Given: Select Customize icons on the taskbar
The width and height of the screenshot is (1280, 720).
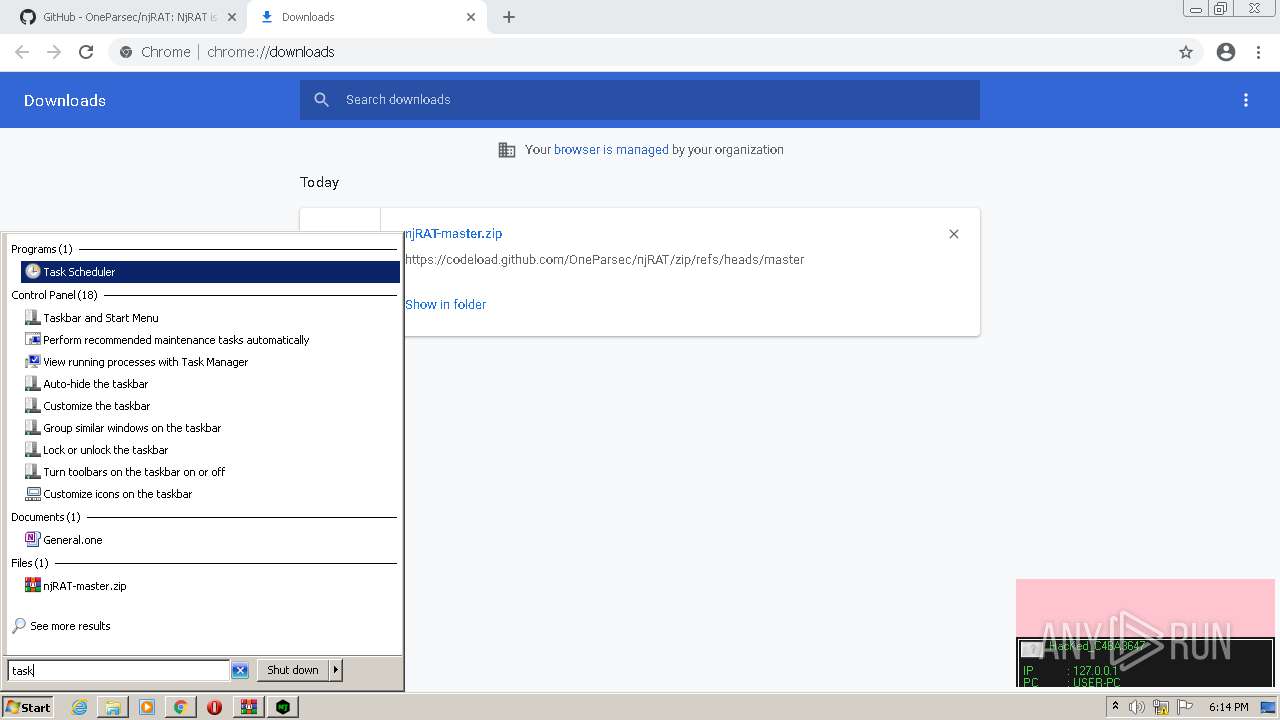Looking at the screenshot, I should tap(117, 494).
